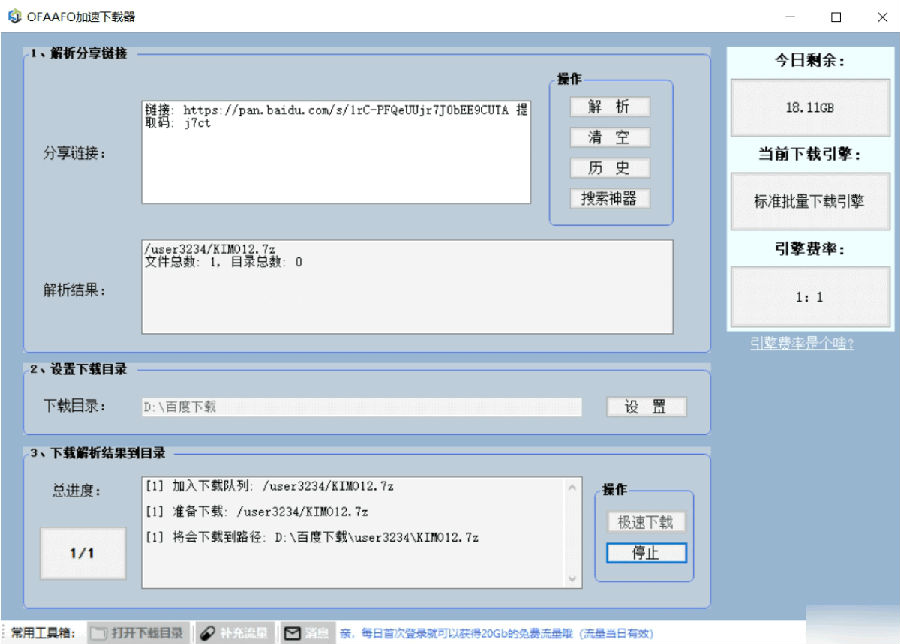Launch the 搜索神器 search tool
900x644 pixels.
(x=609, y=199)
